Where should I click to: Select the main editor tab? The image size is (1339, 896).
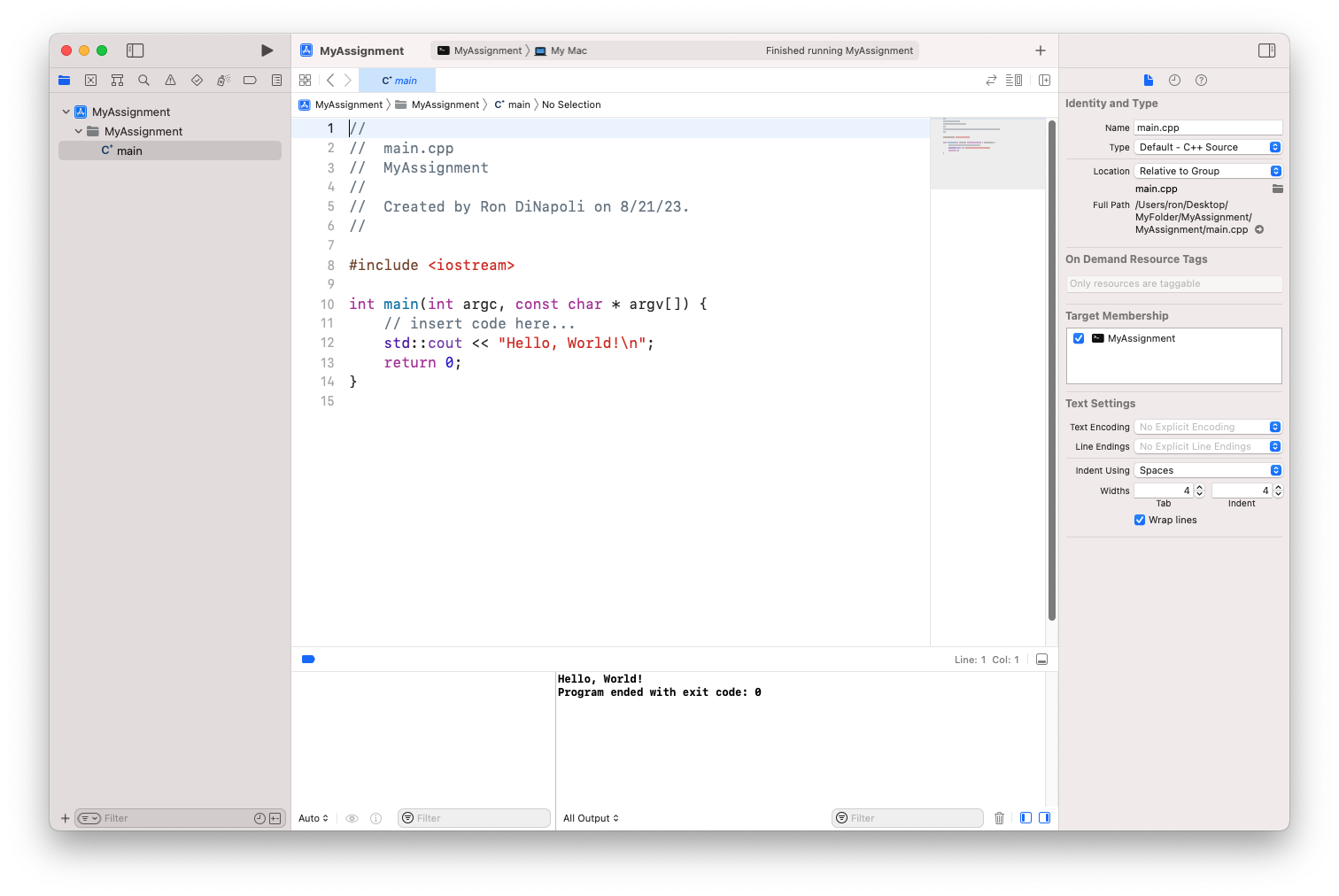[x=398, y=81]
